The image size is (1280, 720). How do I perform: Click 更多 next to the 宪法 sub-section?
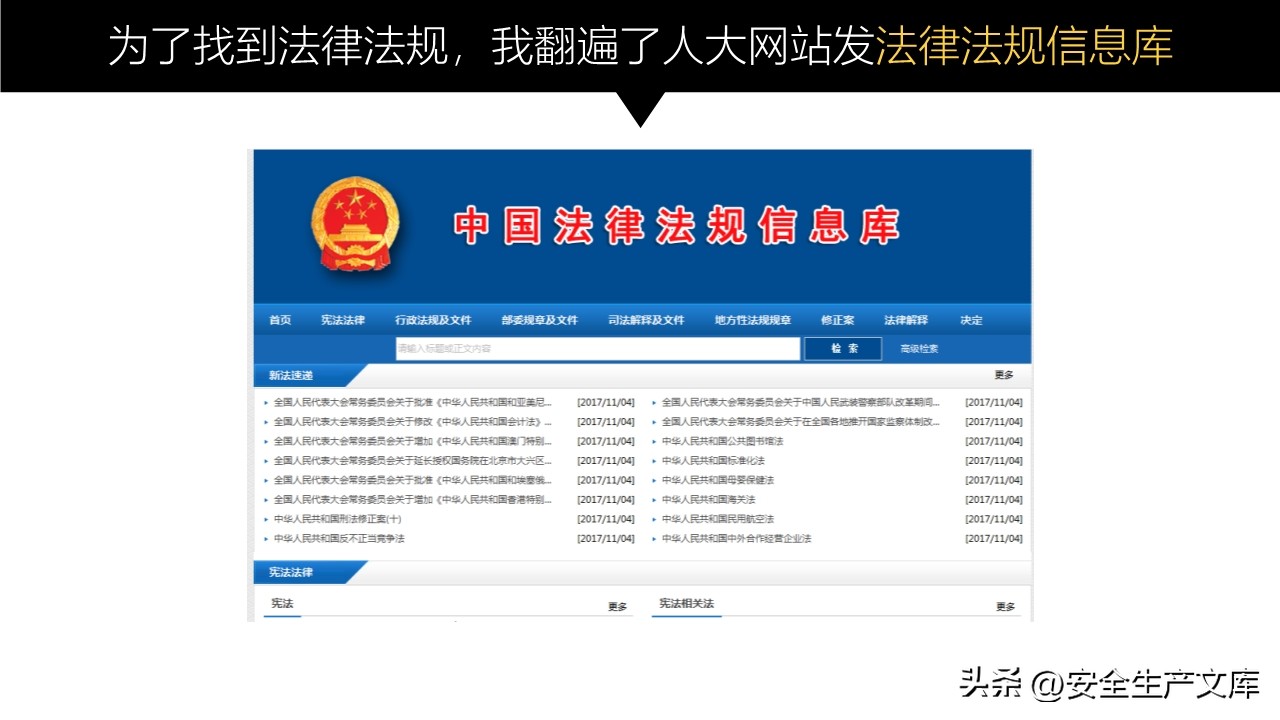point(618,607)
